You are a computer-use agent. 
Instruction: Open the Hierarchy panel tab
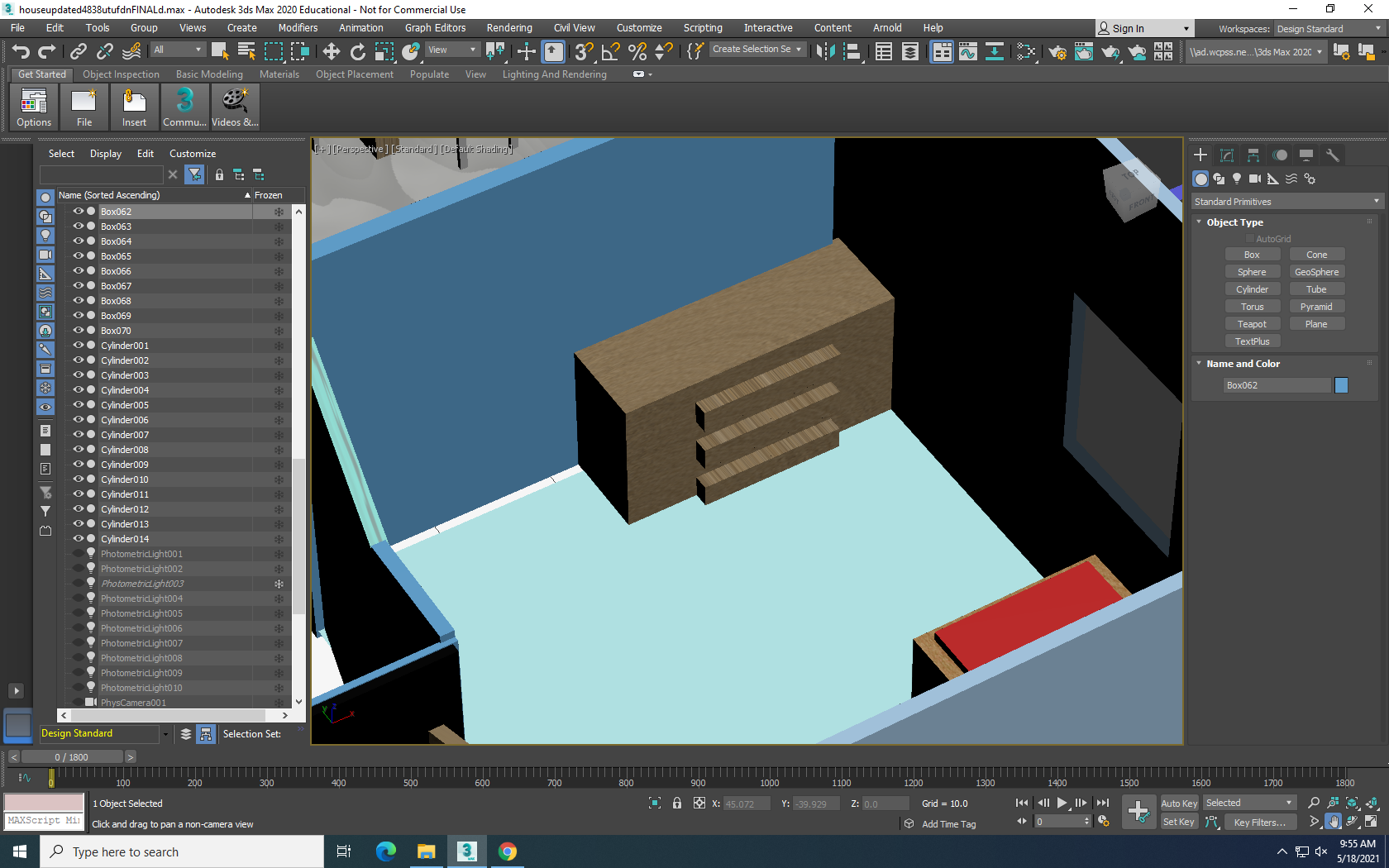click(1253, 155)
